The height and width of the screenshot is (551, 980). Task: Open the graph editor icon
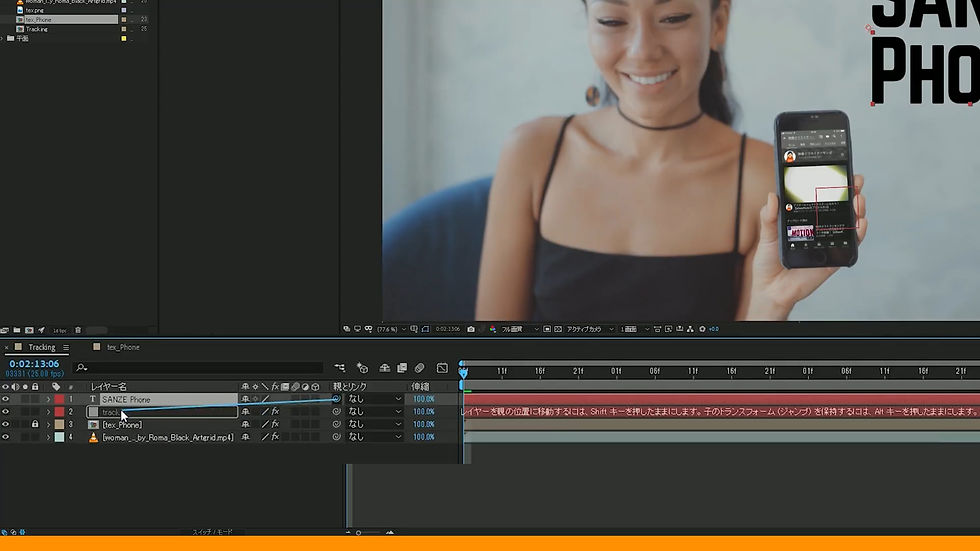[442, 368]
